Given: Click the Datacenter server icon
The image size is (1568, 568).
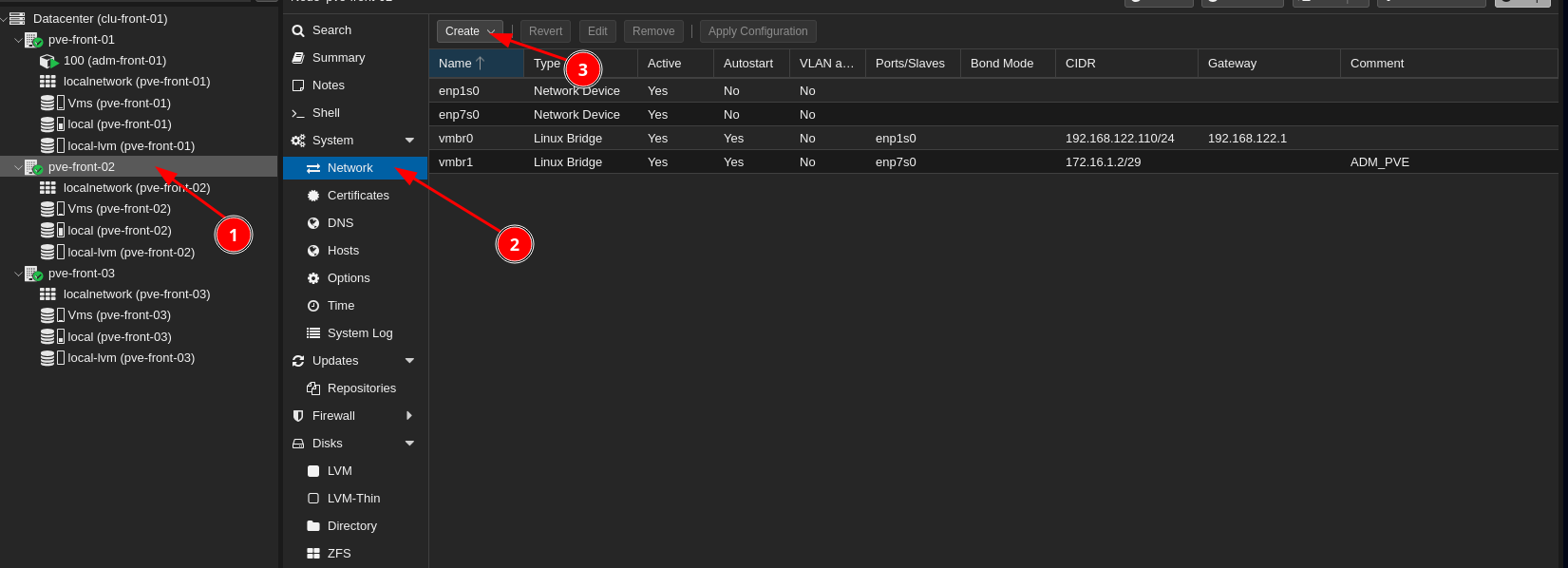Looking at the screenshot, I should 17,19.
